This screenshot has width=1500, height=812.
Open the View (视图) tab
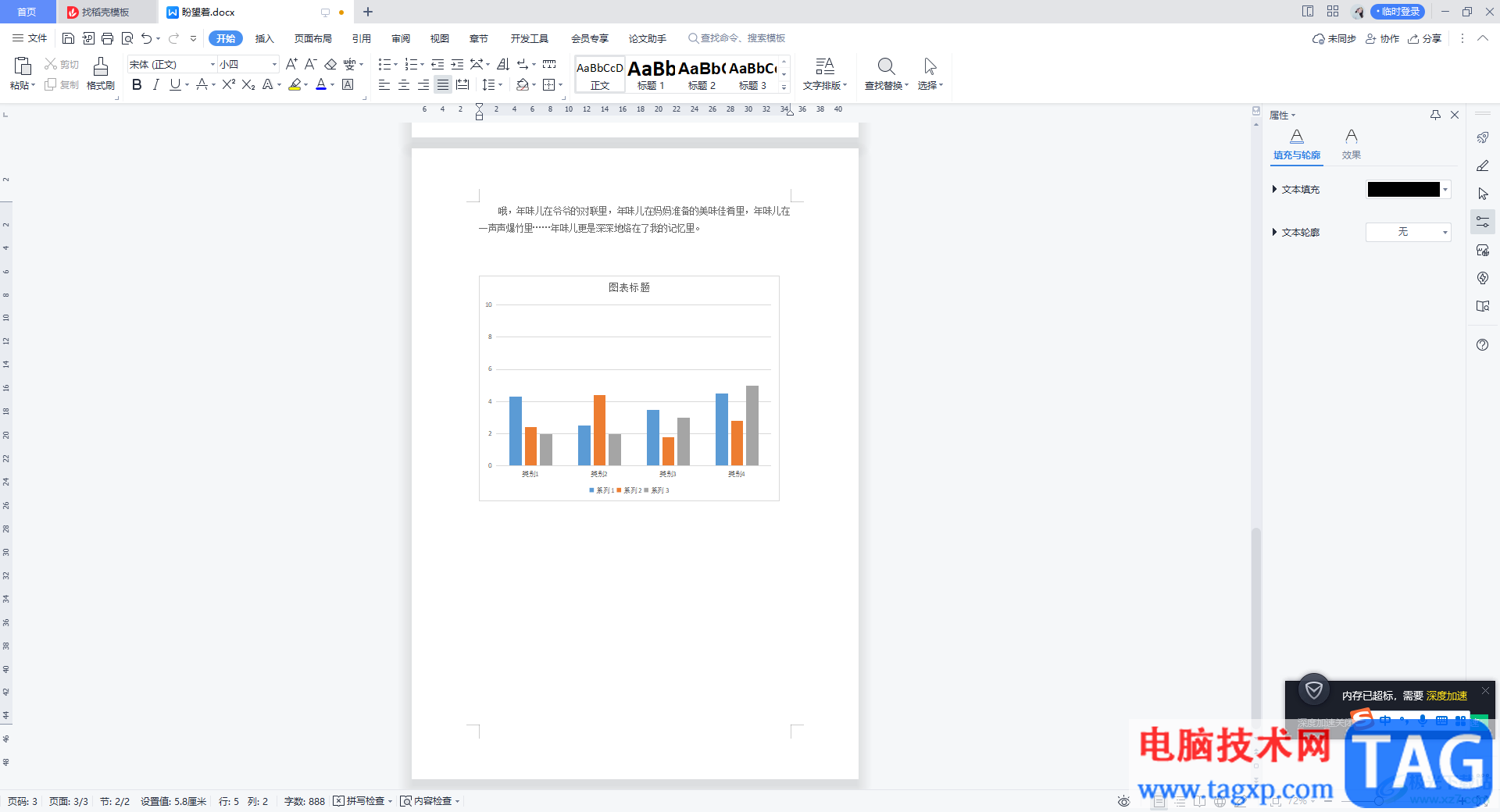(440, 38)
